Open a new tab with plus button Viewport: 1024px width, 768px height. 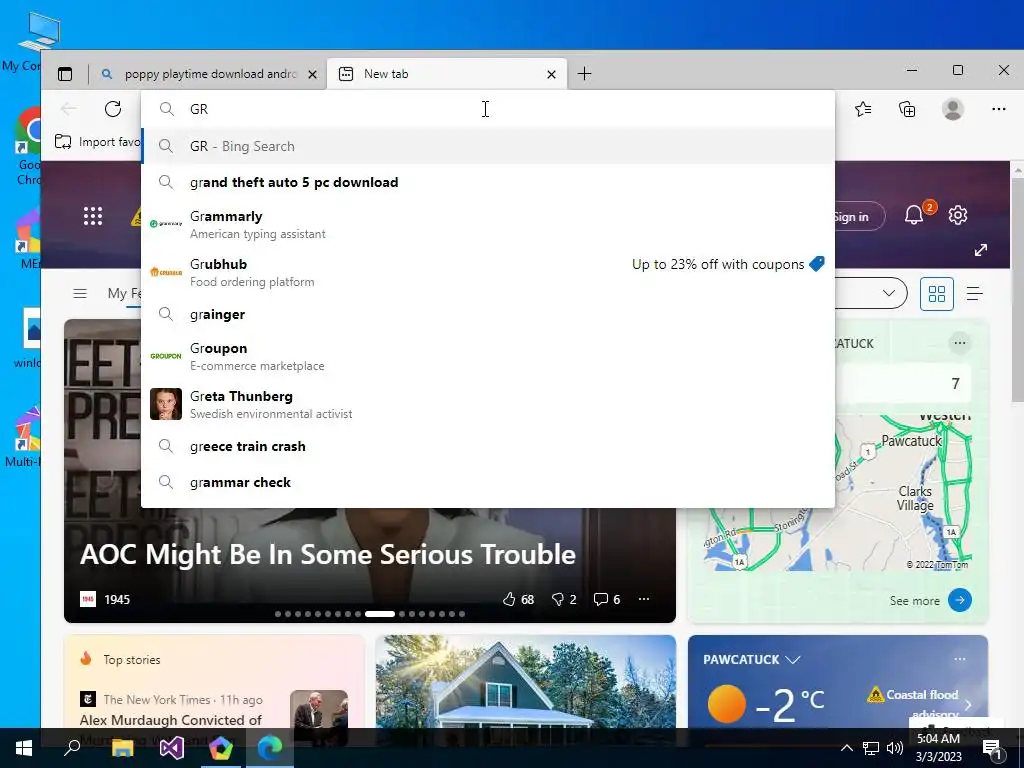click(584, 74)
